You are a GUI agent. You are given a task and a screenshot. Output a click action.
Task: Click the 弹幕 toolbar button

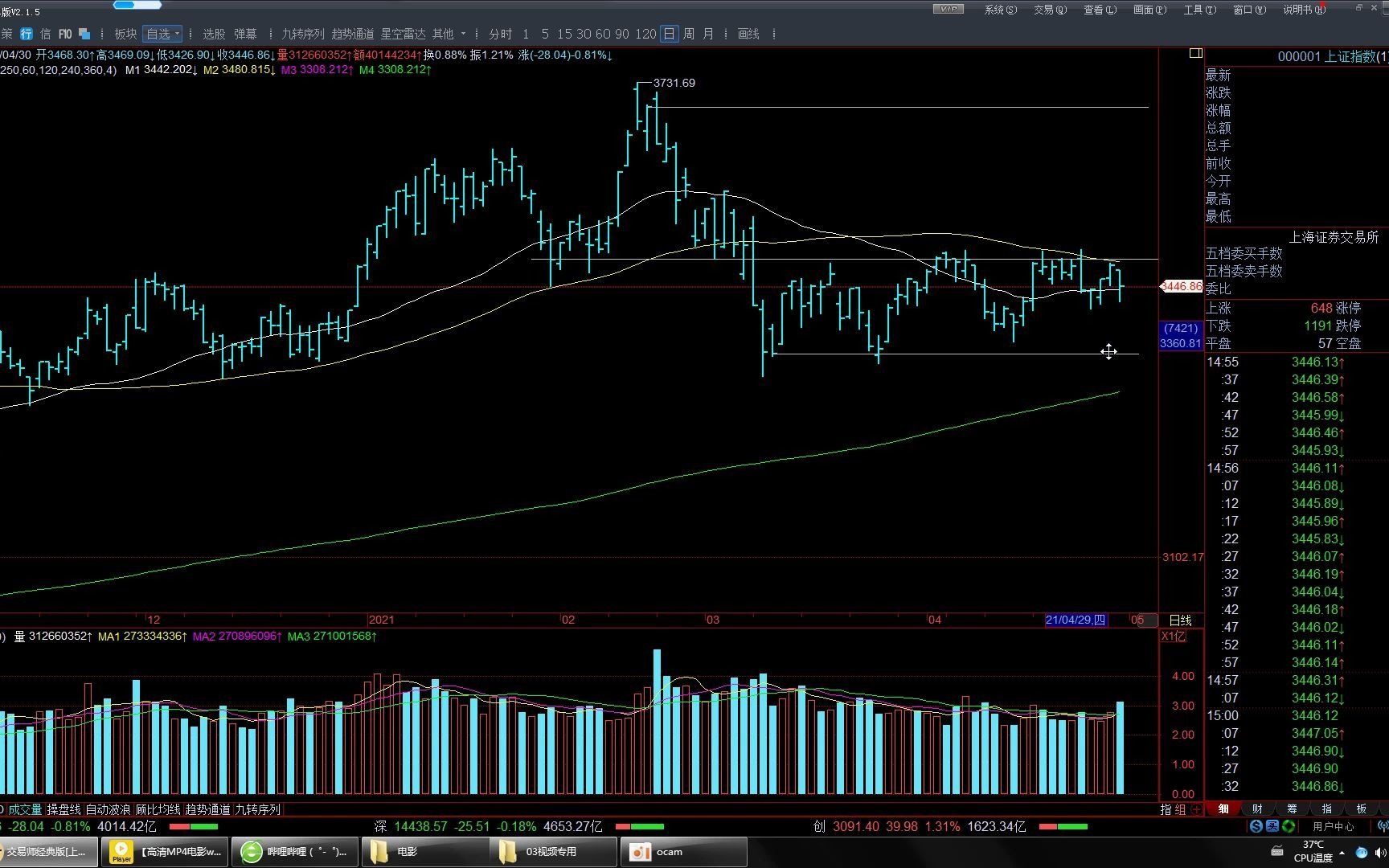tap(245, 34)
